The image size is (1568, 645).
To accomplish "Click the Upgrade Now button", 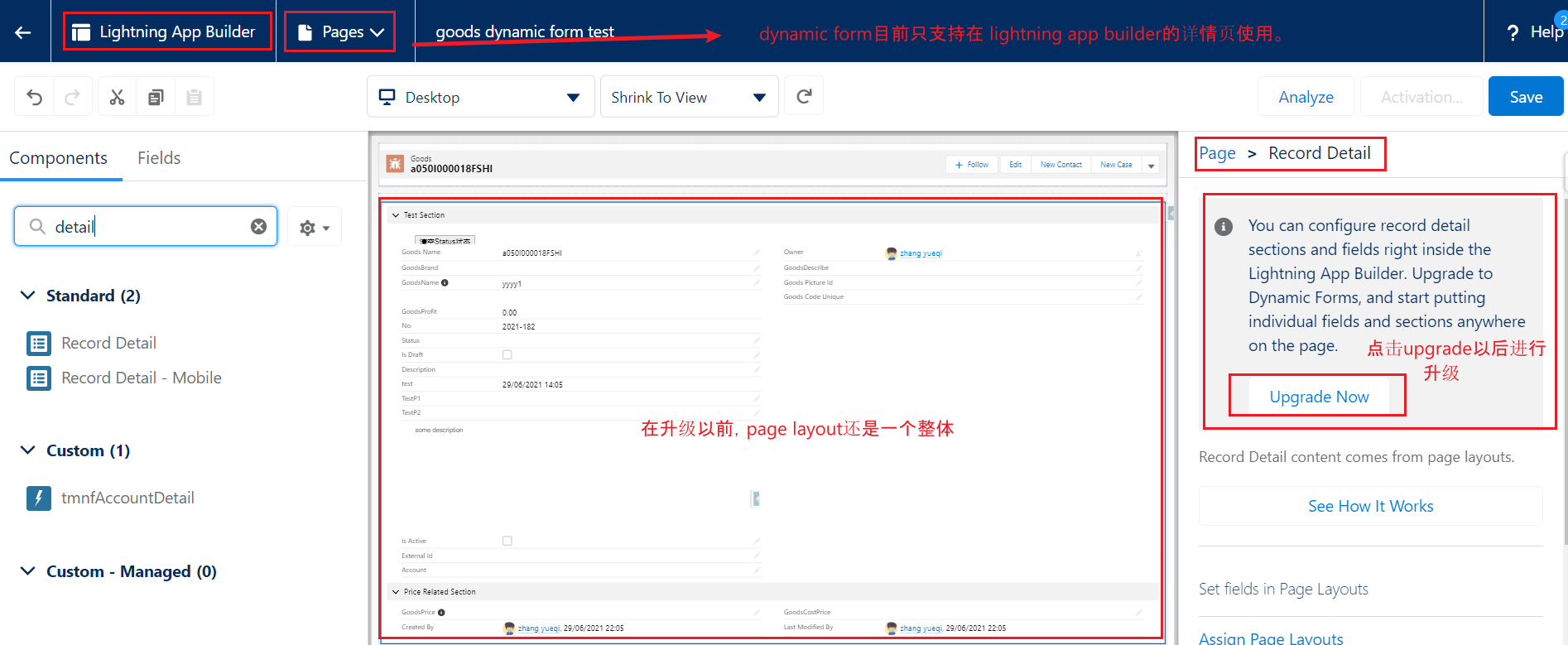I will [1319, 397].
